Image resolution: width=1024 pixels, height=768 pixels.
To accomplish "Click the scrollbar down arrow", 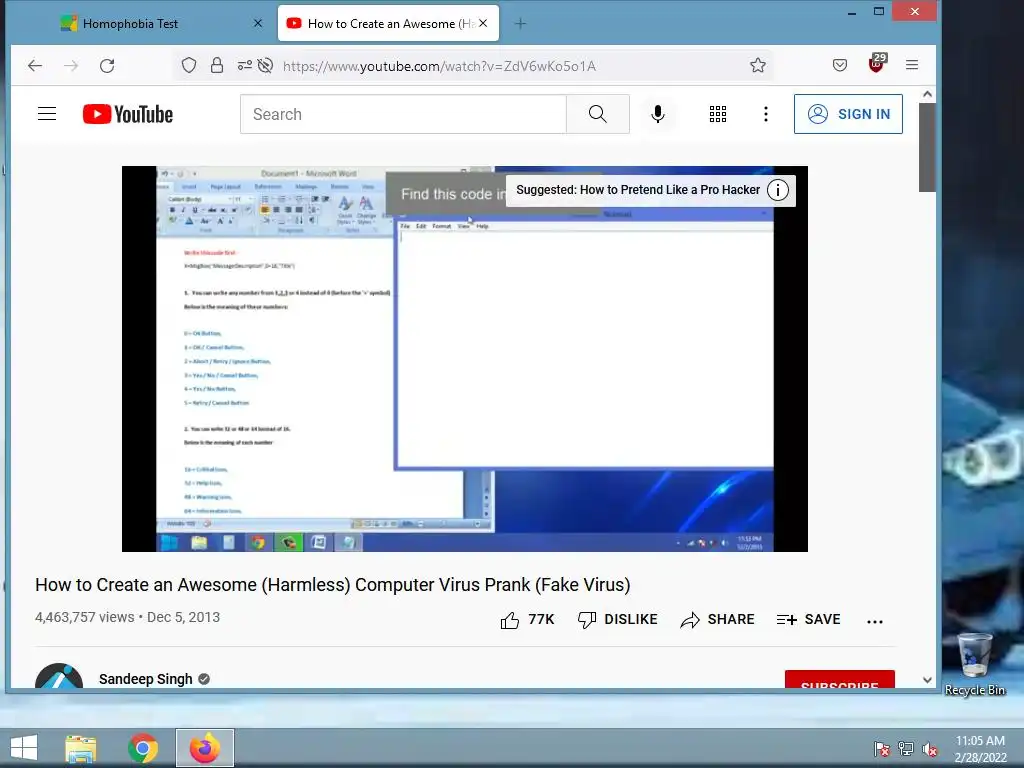I will [x=927, y=680].
